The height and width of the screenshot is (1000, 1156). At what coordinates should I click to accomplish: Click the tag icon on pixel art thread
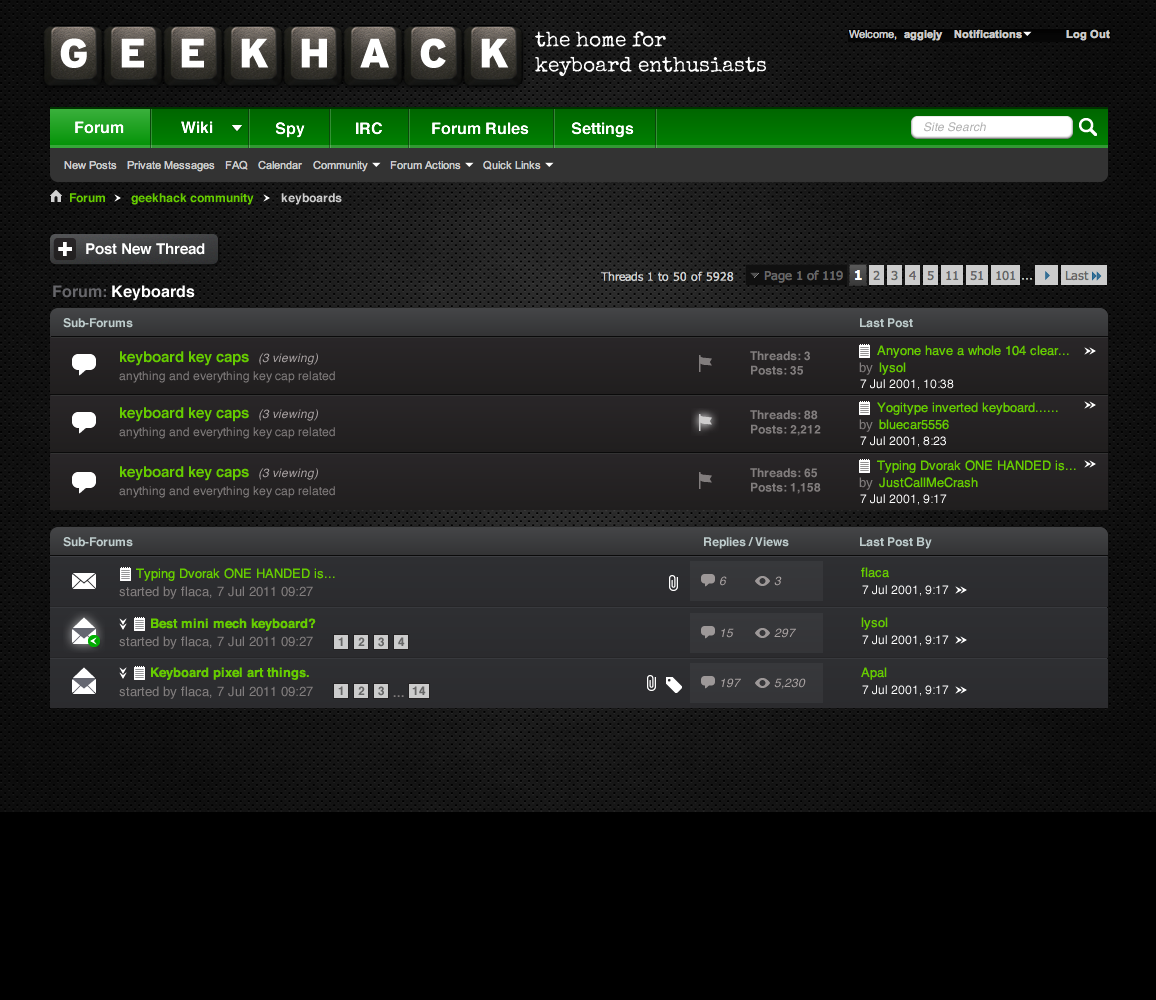point(674,684)
